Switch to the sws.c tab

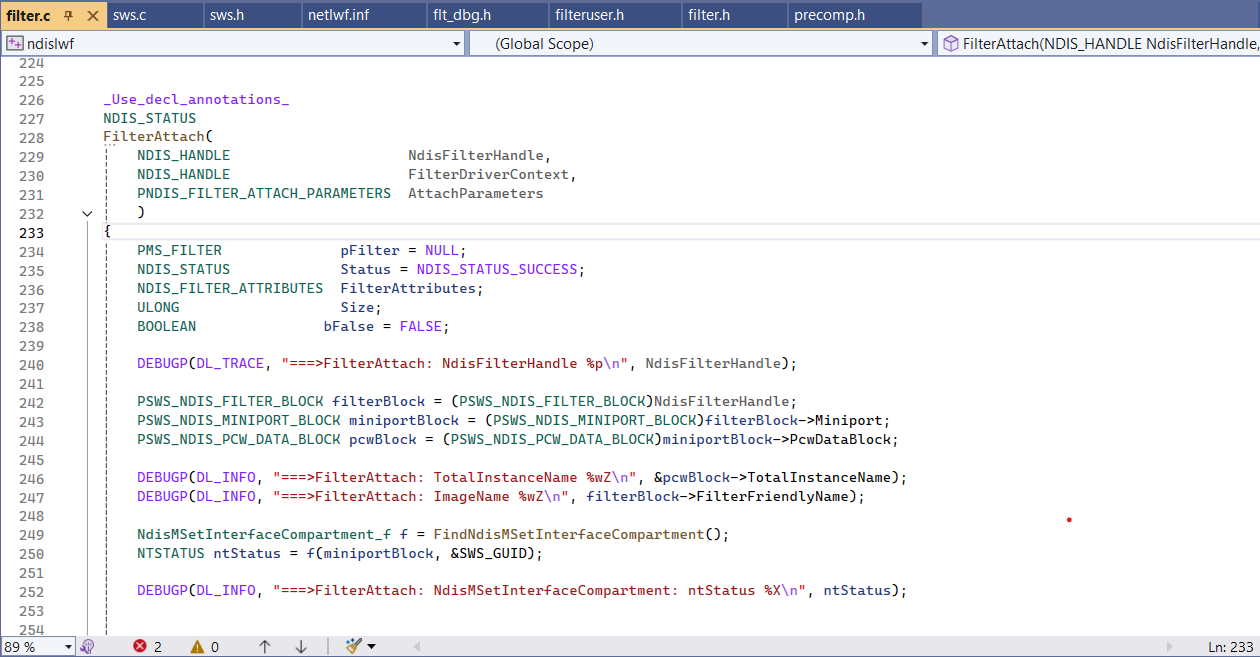pyautogui.click(x=128, y=16)
